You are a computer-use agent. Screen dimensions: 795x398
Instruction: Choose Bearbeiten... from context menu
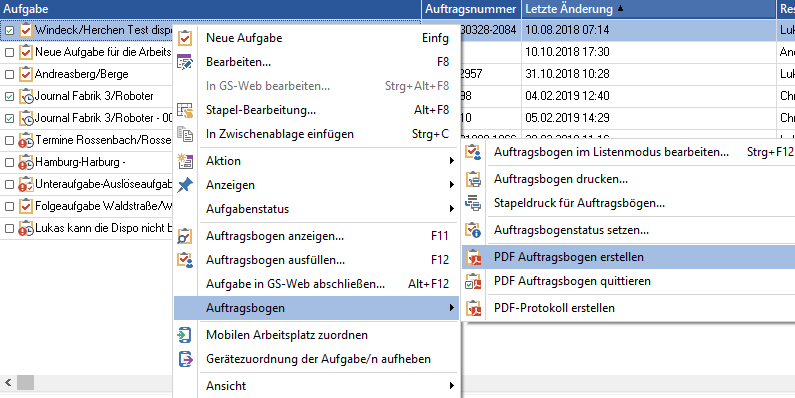[316, 62]
